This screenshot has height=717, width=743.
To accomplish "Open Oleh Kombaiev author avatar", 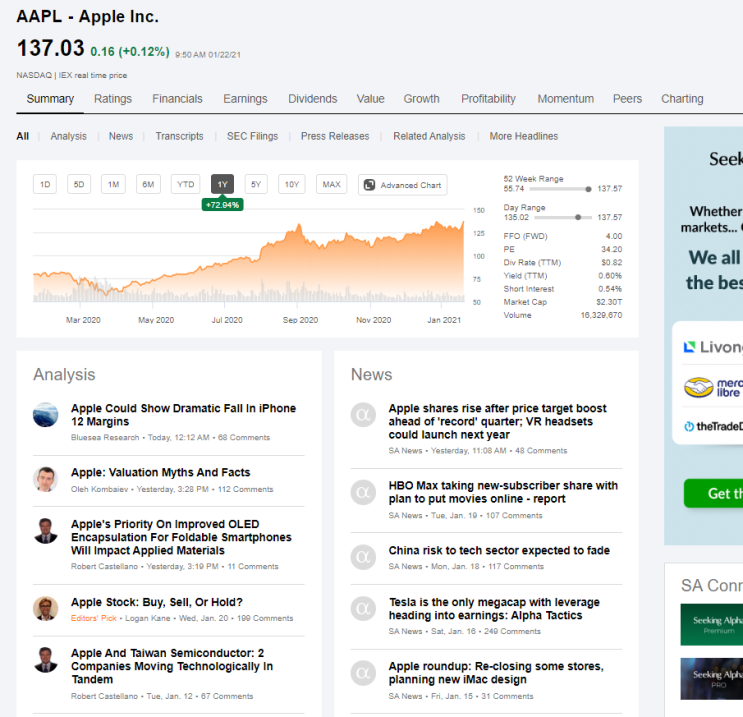I will tap(45, 479).
